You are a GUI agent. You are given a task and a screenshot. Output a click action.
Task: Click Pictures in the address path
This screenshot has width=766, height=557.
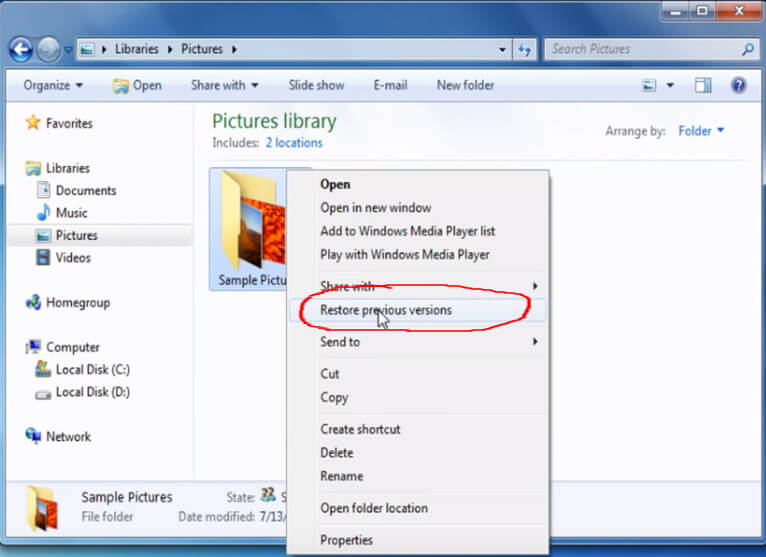click(202, 49)
